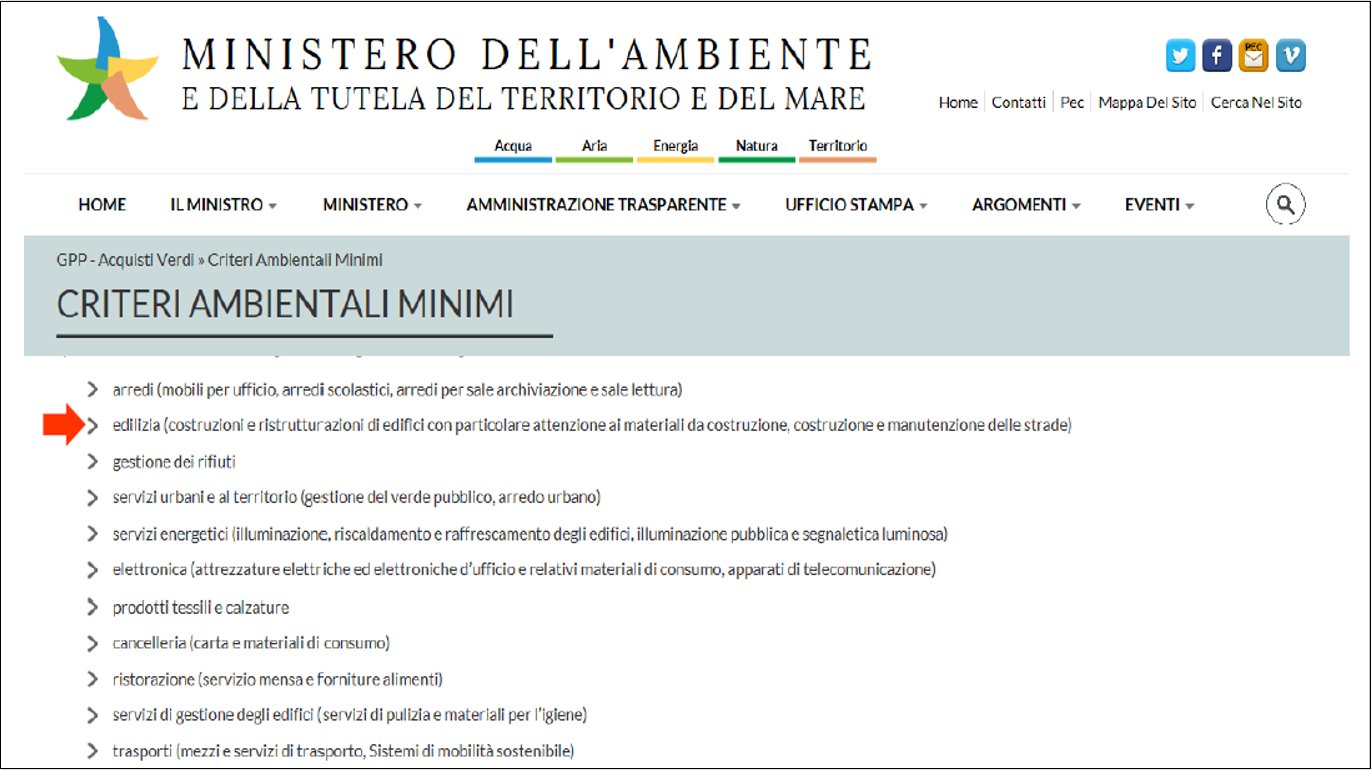Image resolution: width=1371 pixels, height=770 pixels.
Task: Expand the chevron beside trasporti
Action: point(92,750)
